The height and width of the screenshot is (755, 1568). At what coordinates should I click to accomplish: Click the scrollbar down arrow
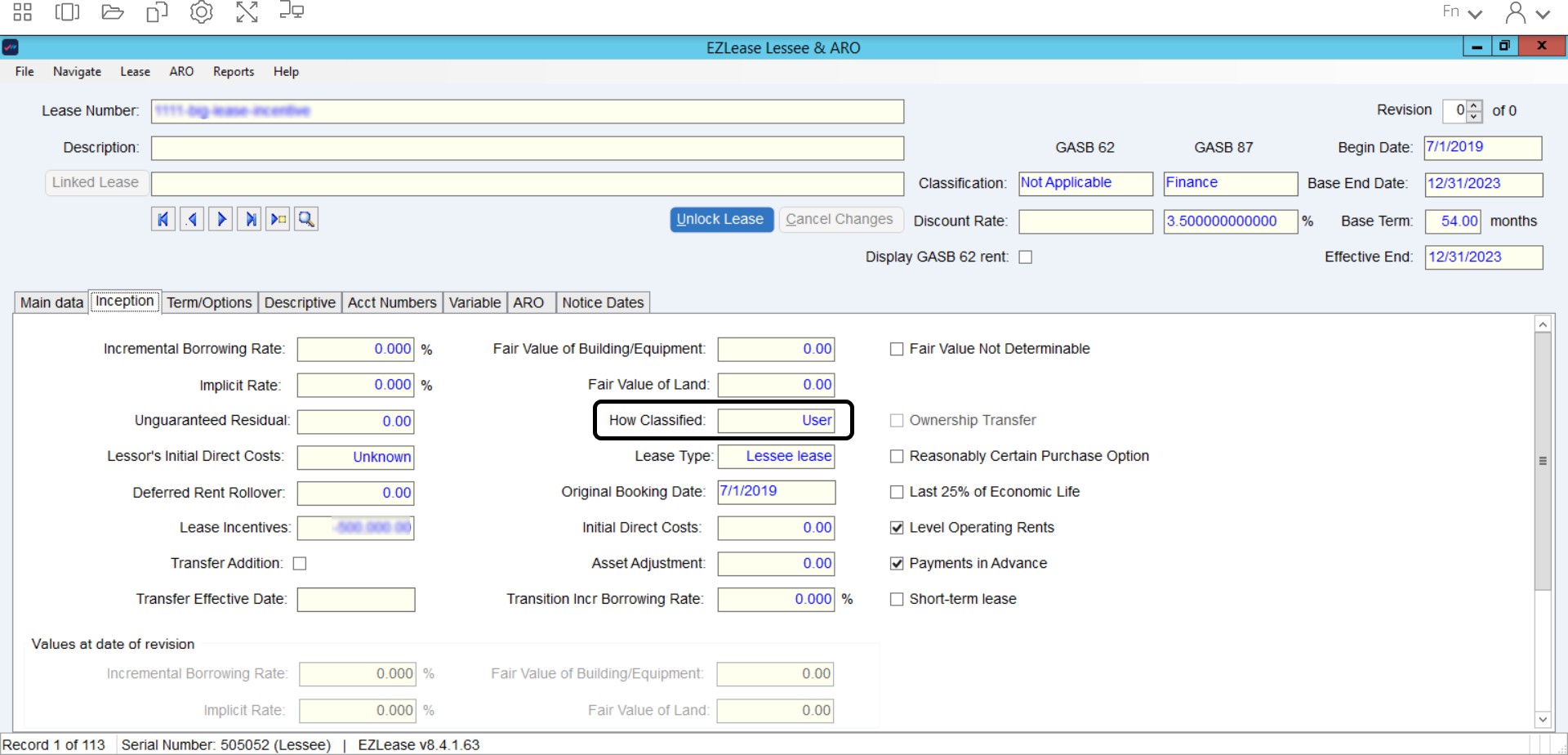(x=1543, y=719)
